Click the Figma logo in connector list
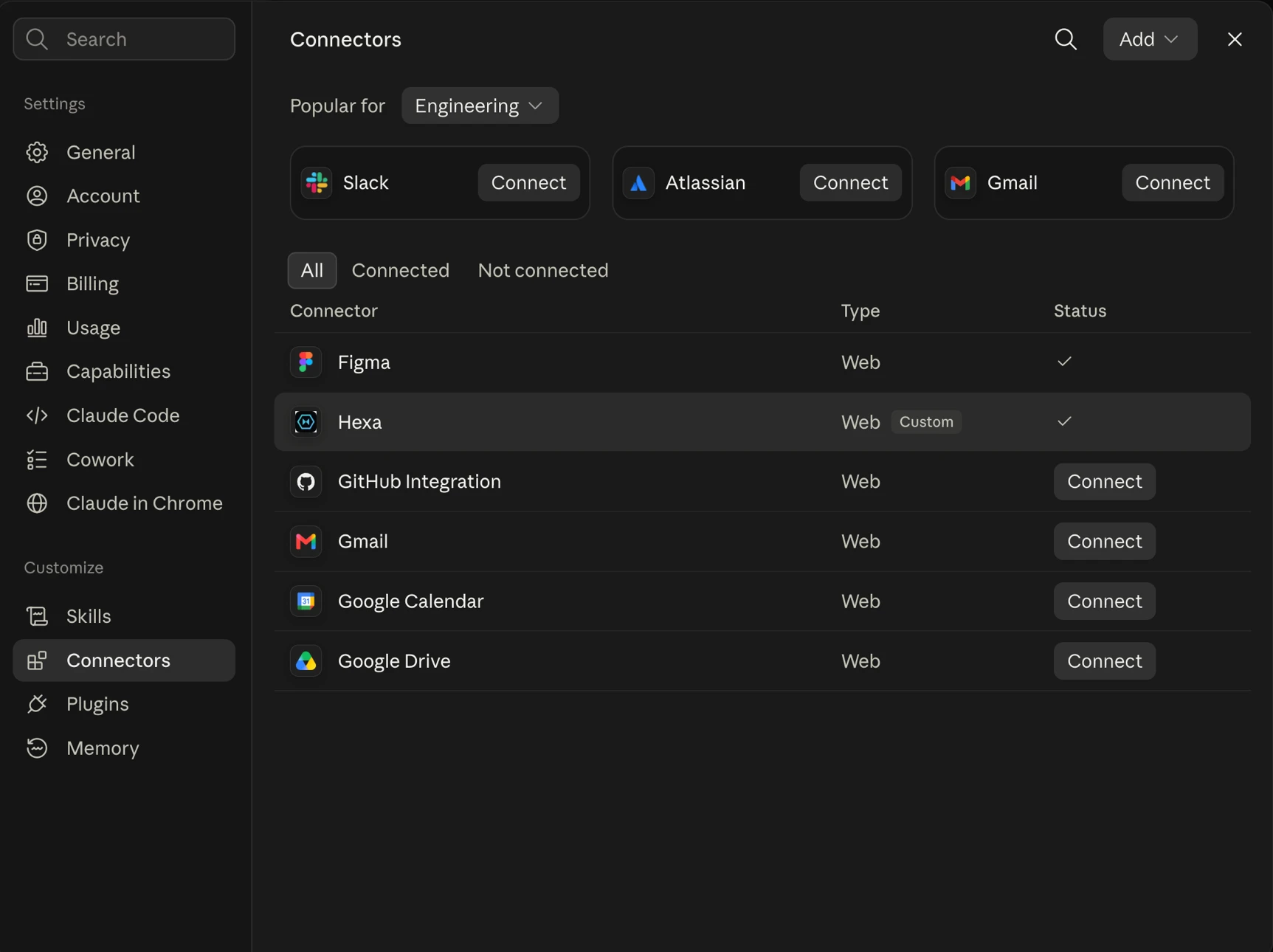The image size is (1273, 952). (x=306, y=362)
